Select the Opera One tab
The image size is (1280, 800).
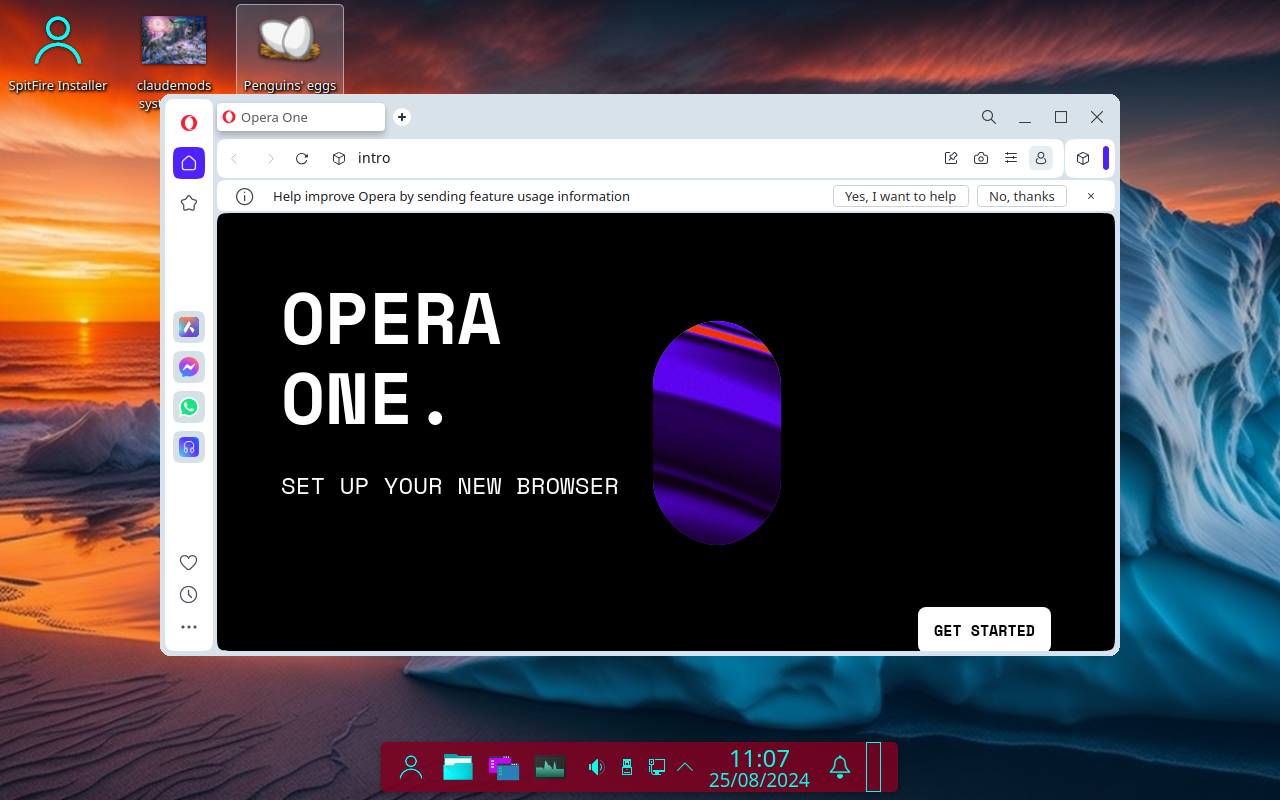(301, 117)
